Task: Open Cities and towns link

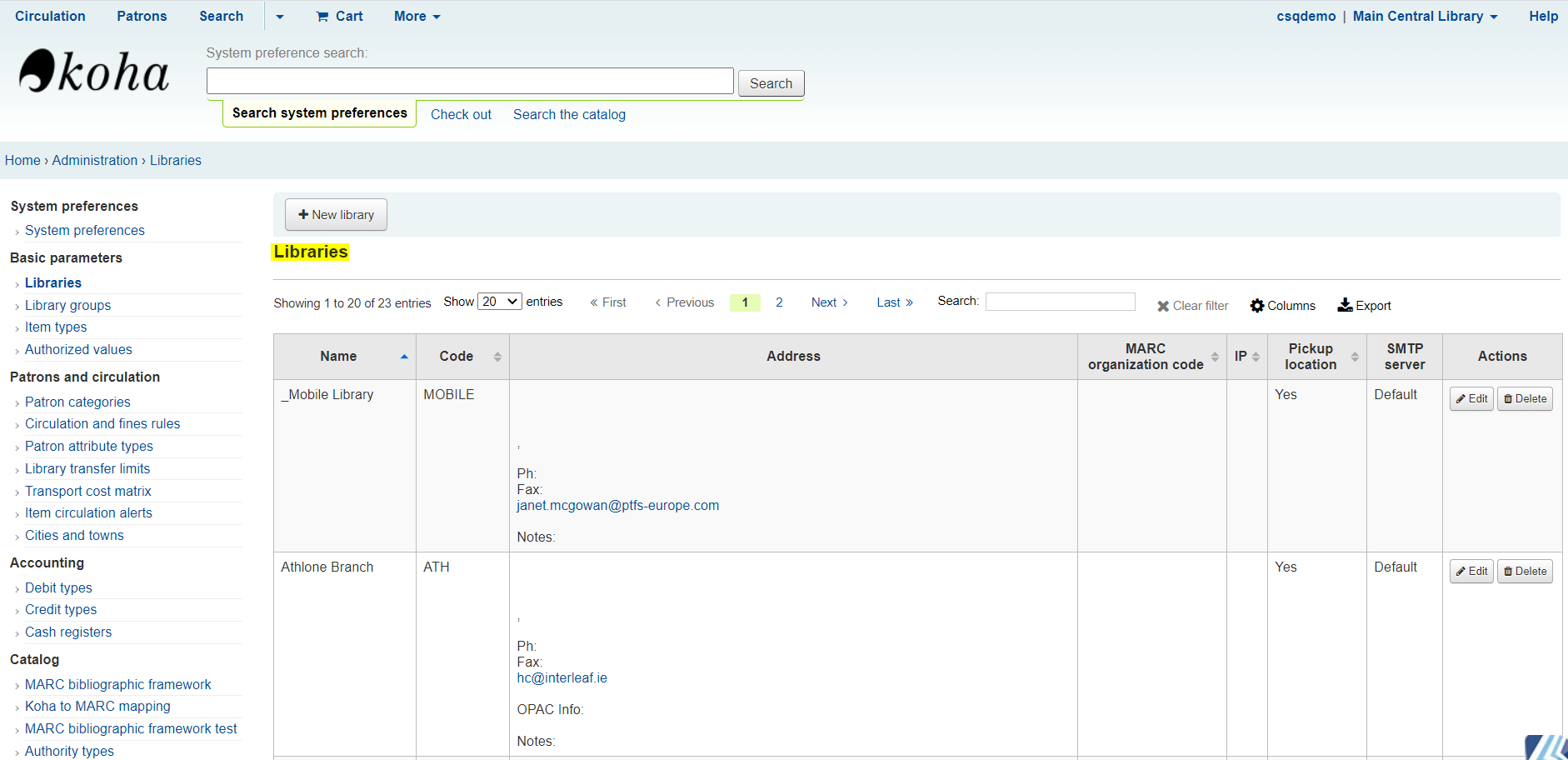Action: point(74,536)
